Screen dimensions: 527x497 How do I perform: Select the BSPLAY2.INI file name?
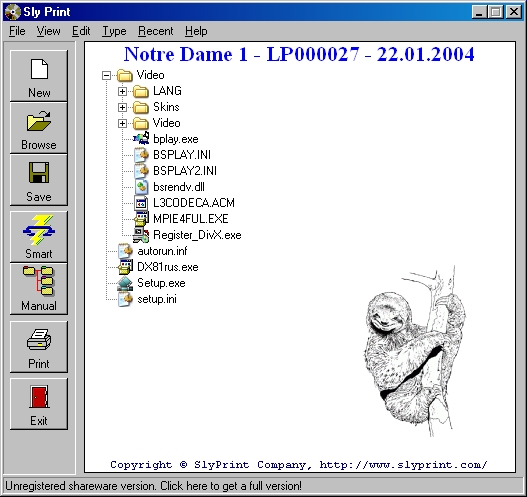(x=185, y=171)
